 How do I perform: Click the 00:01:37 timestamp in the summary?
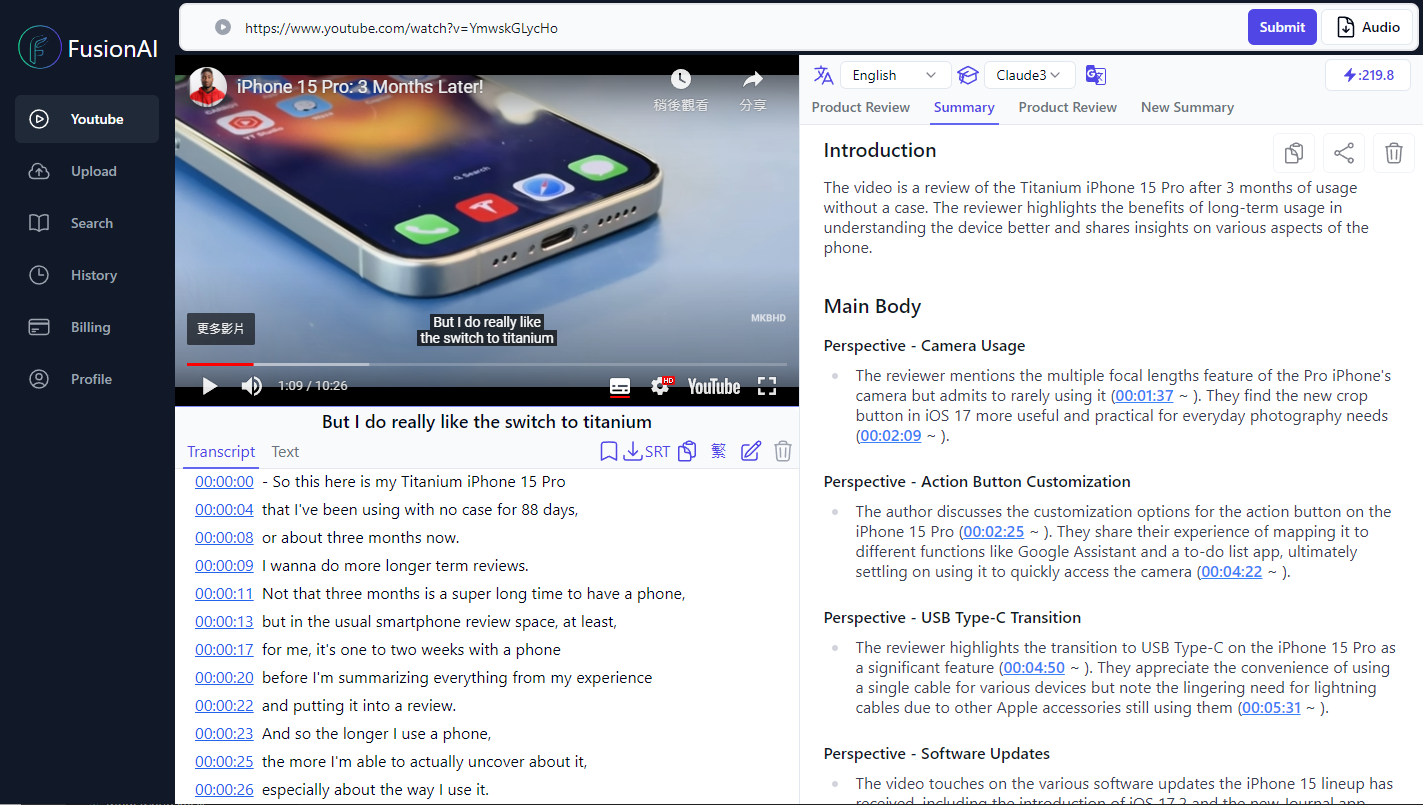[x=1144, y=396]
